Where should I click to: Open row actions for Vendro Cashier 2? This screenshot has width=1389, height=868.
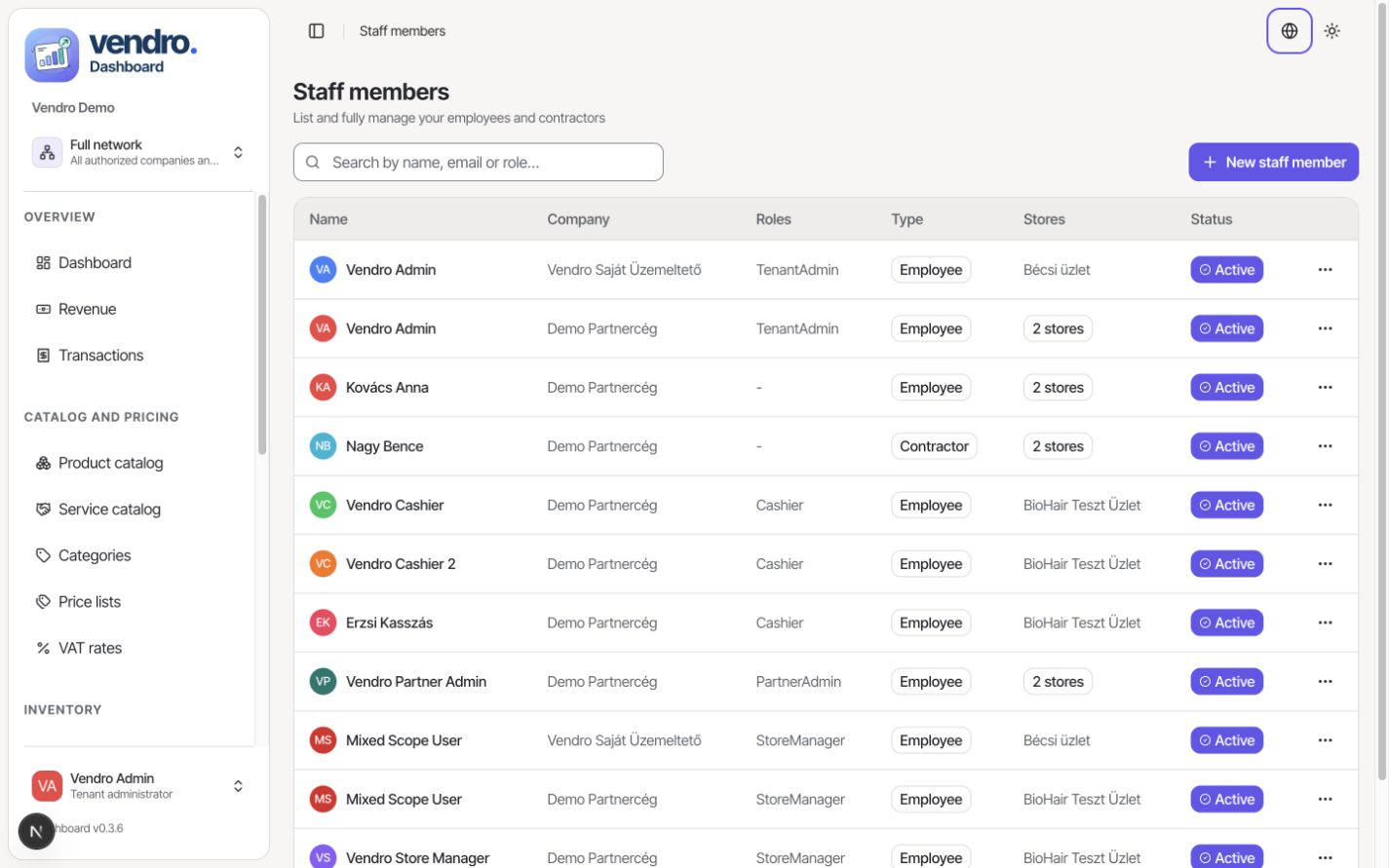(x=1325, y=564)
